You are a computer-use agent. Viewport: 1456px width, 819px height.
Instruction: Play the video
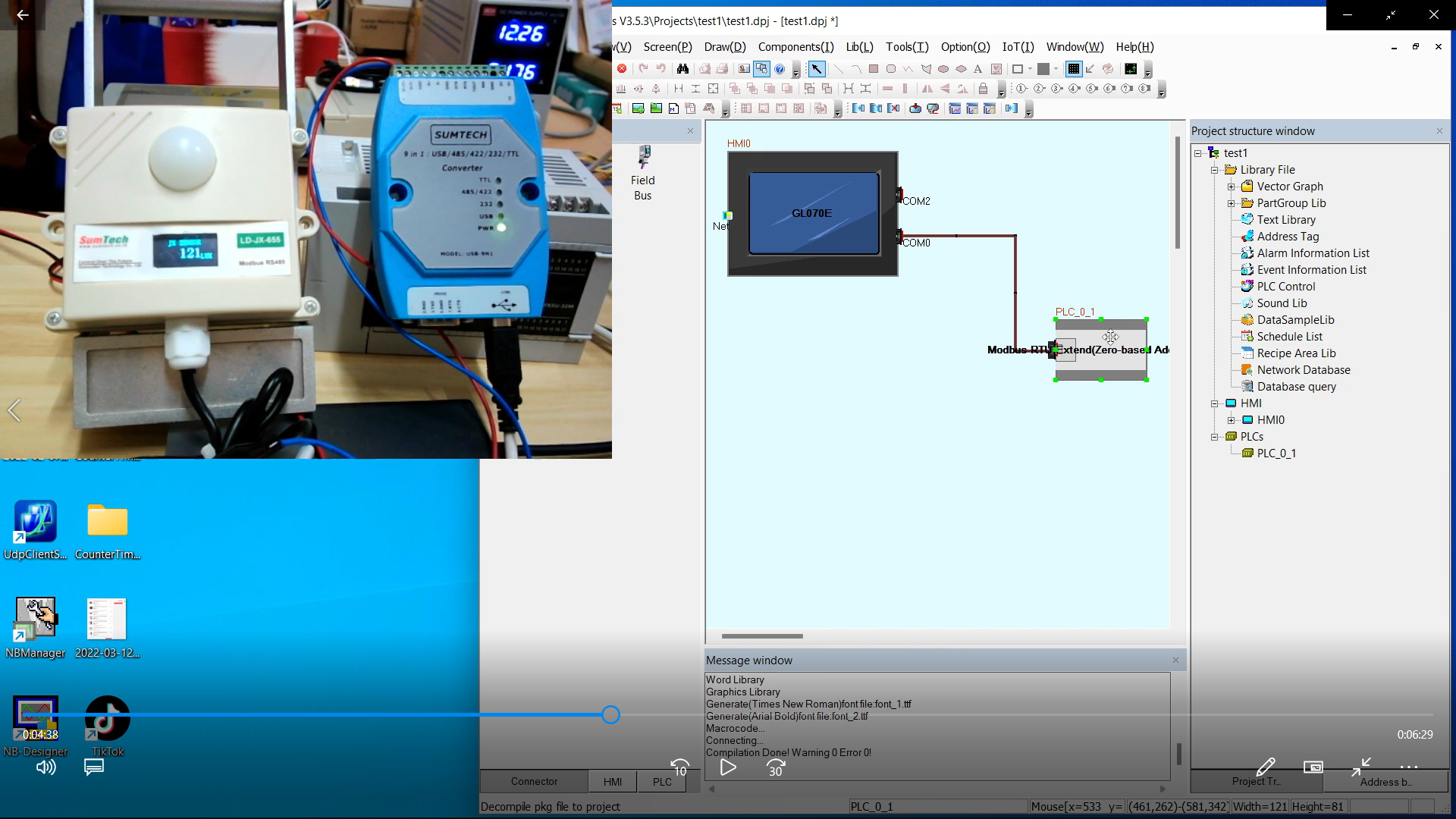[728, 767]
